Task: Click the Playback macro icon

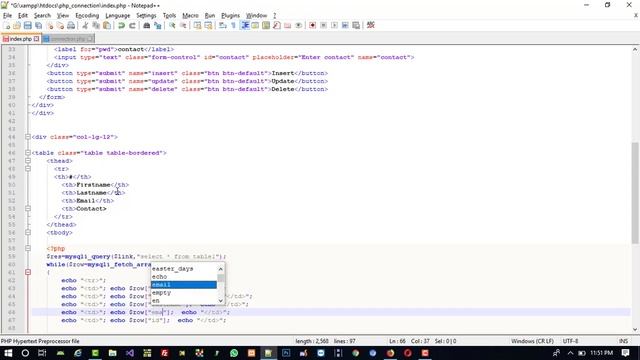Action: coord(334,25)
